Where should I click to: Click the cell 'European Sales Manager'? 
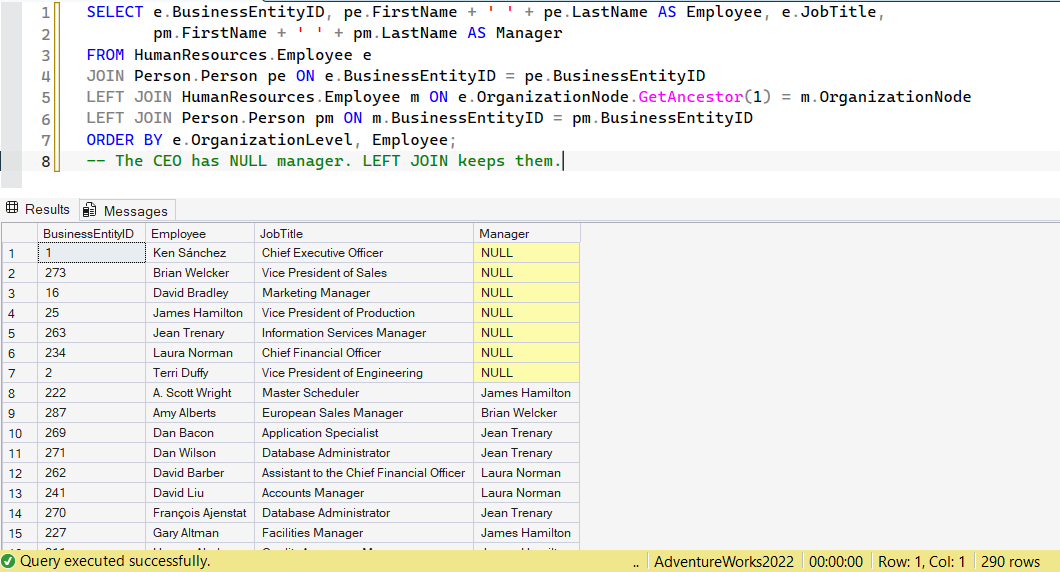pyautogui.click(x=364, y=412)
